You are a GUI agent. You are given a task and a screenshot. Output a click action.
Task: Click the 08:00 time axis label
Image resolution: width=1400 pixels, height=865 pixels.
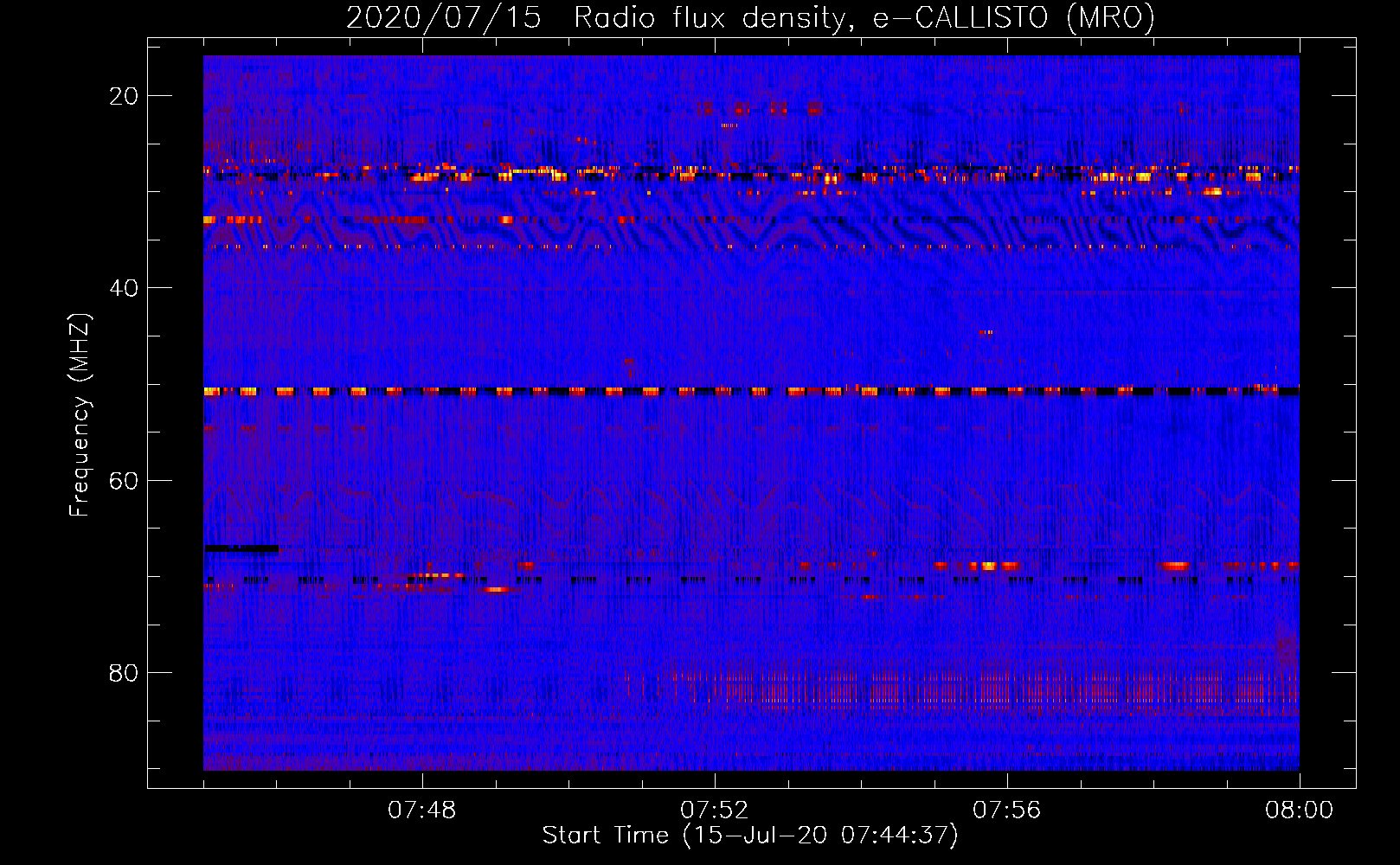1299,811
